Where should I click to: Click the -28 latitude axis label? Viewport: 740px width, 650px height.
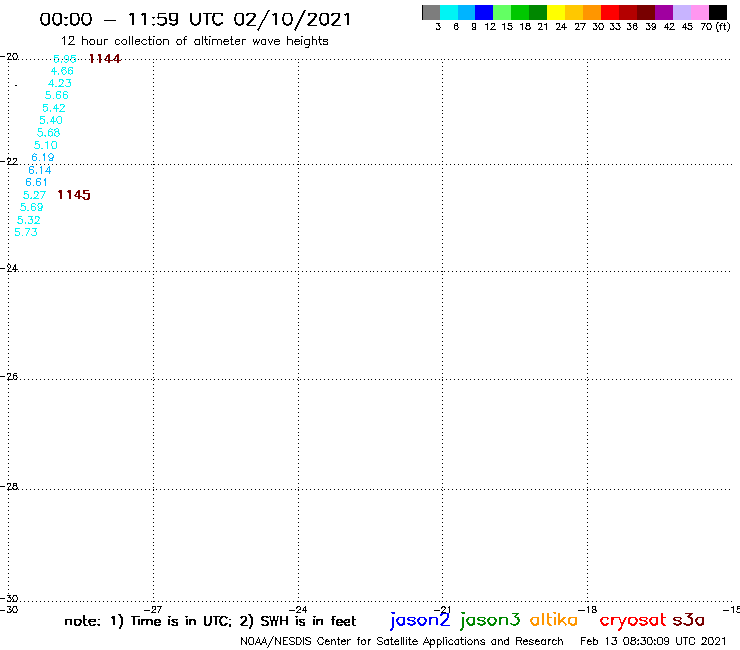9,486
